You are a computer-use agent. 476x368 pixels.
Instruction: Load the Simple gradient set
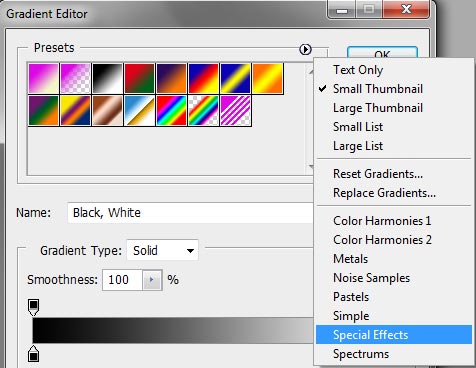coord(394,316)
